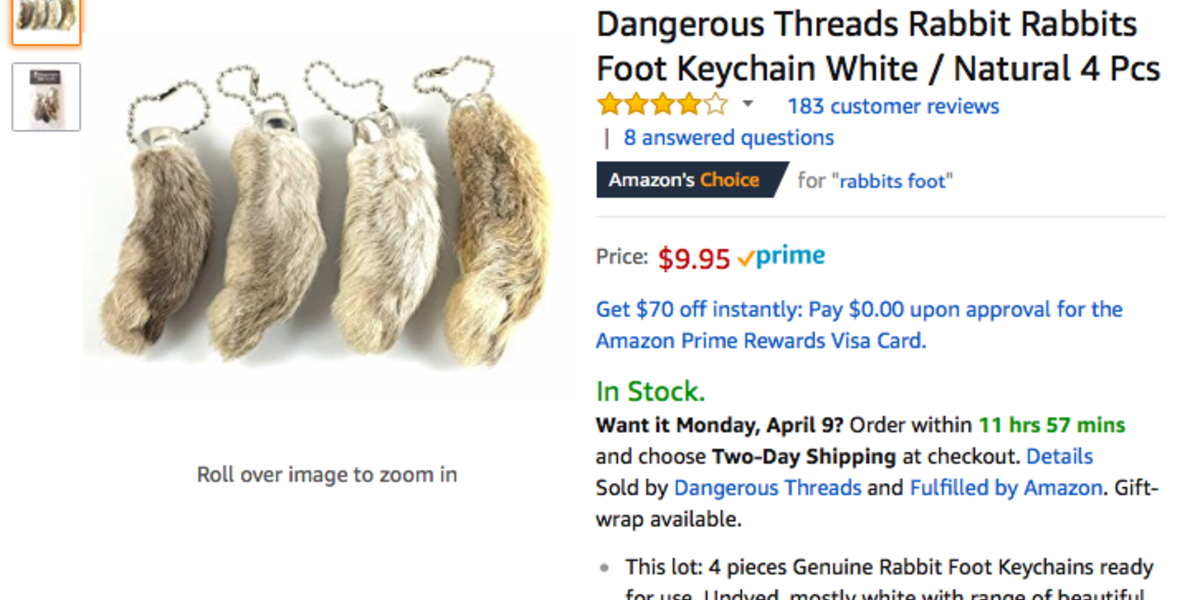Visit the Dangerous Threads seller page
The image size is (1200, 600).
(x=767, y=488)
